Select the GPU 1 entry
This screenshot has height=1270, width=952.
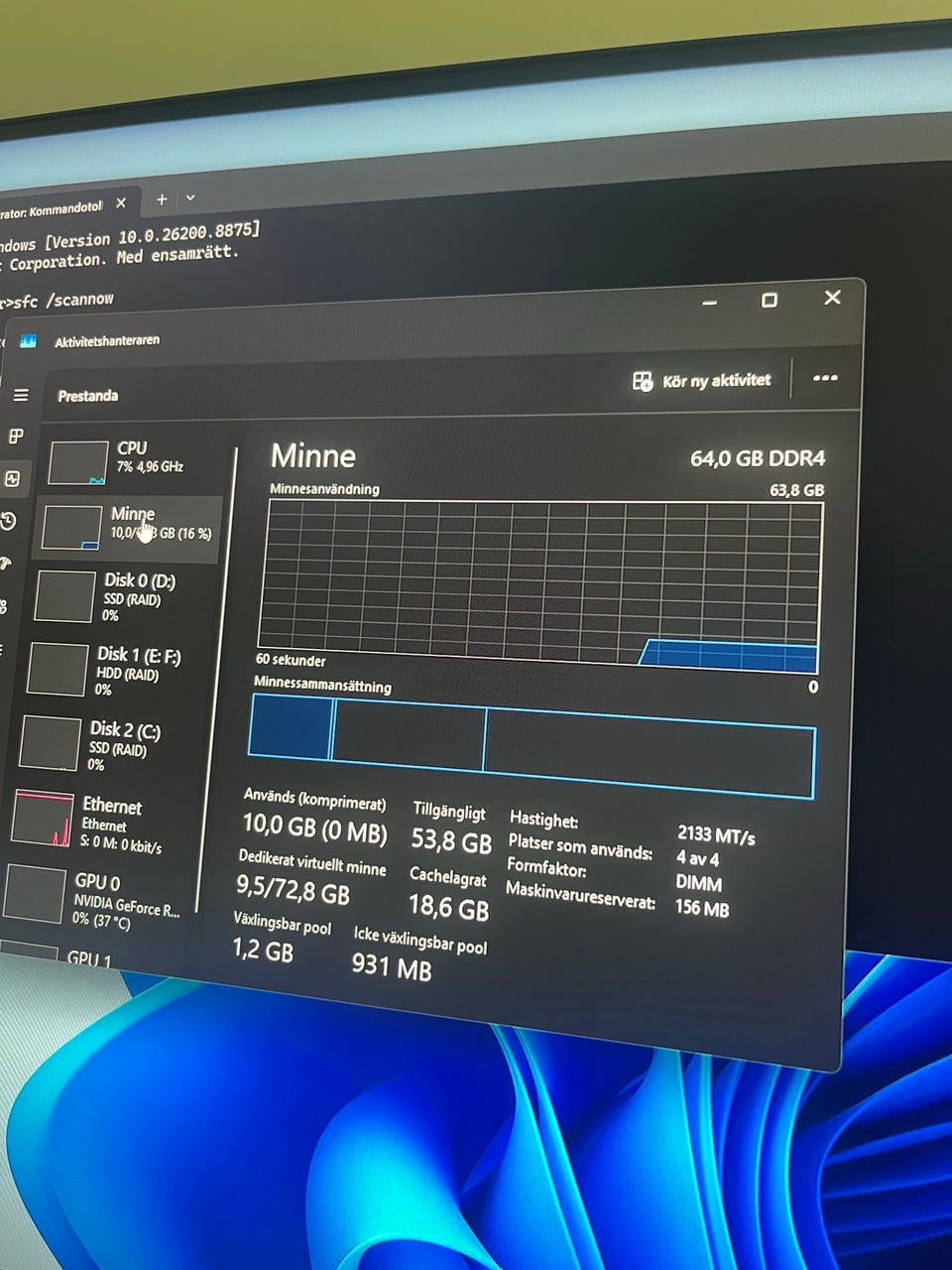(x=59, y=954)
